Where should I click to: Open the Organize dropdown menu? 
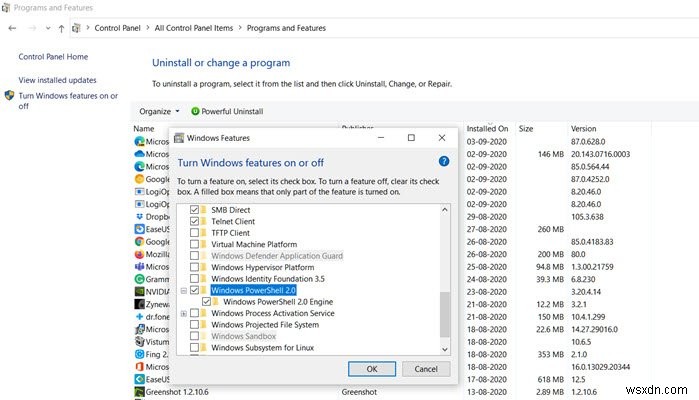[x=159, y=111]
